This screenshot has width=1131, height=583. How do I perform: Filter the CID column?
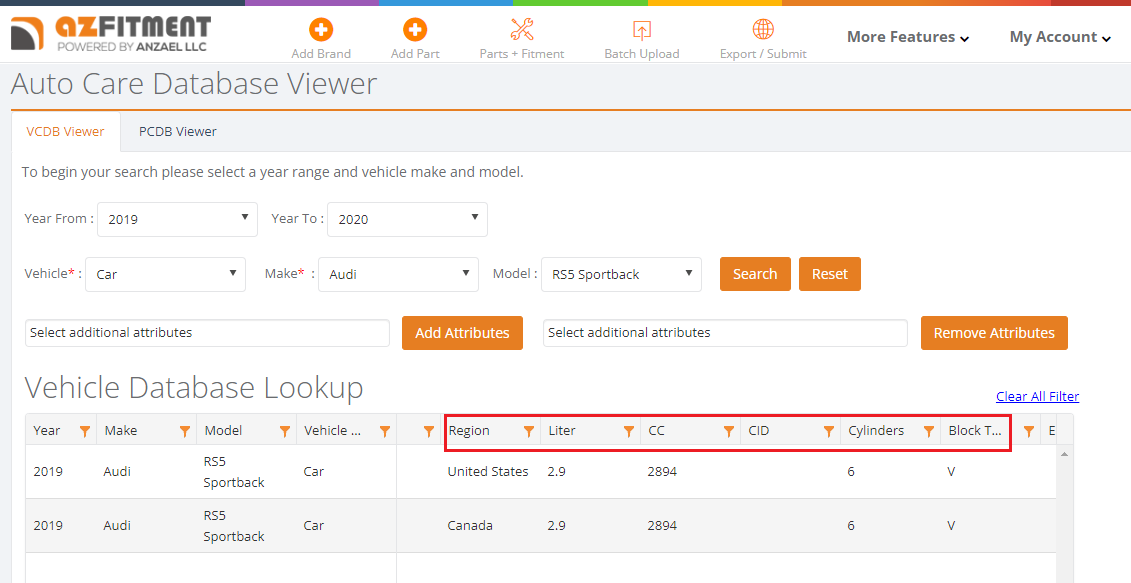829,431
